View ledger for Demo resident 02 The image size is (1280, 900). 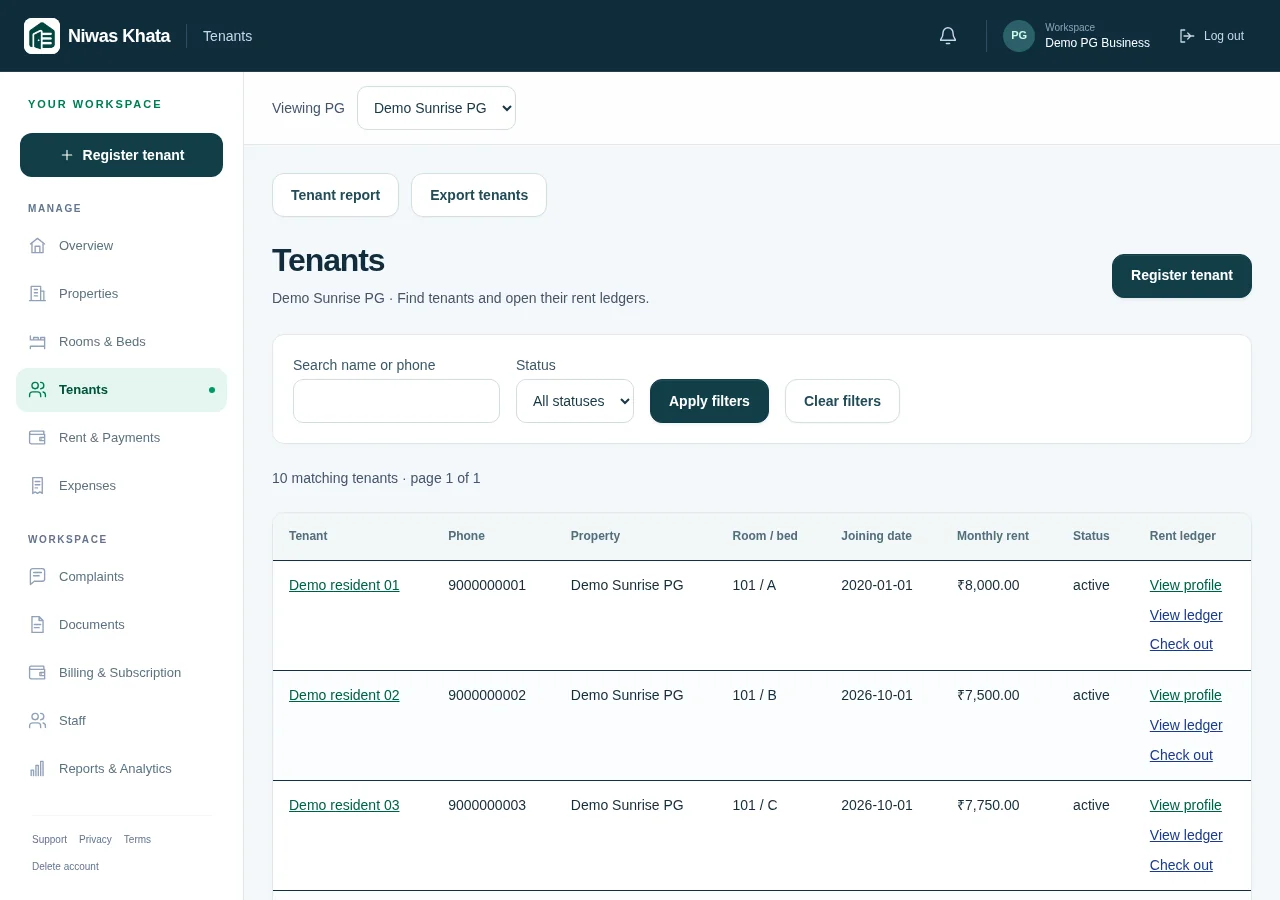1186,725
